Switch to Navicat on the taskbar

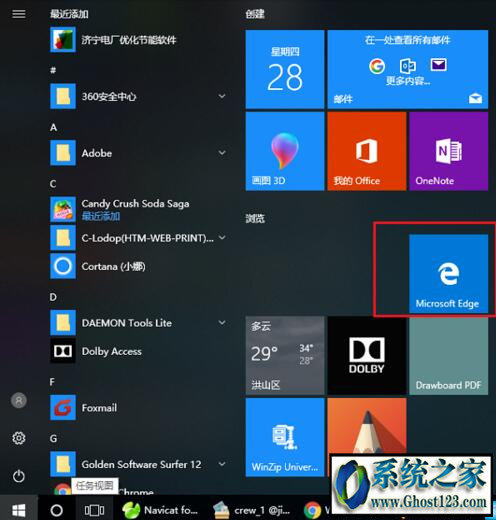click(160, 510)
